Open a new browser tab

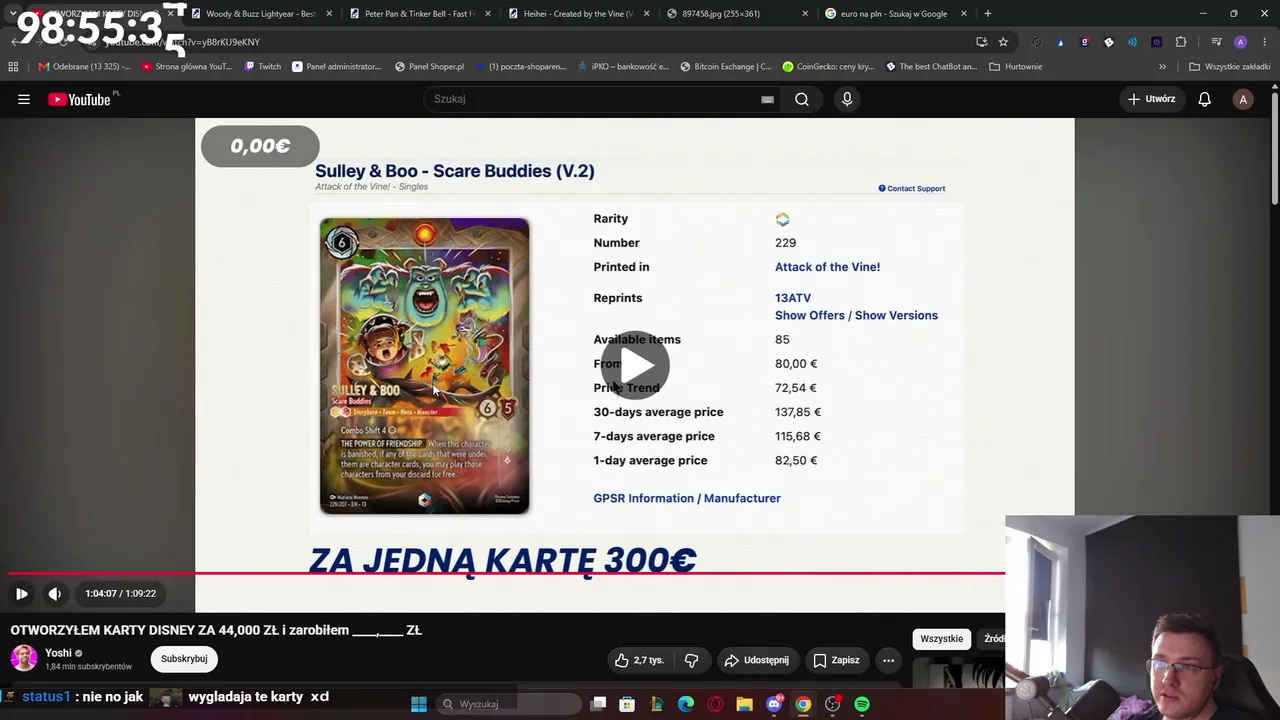pos(988,14)
